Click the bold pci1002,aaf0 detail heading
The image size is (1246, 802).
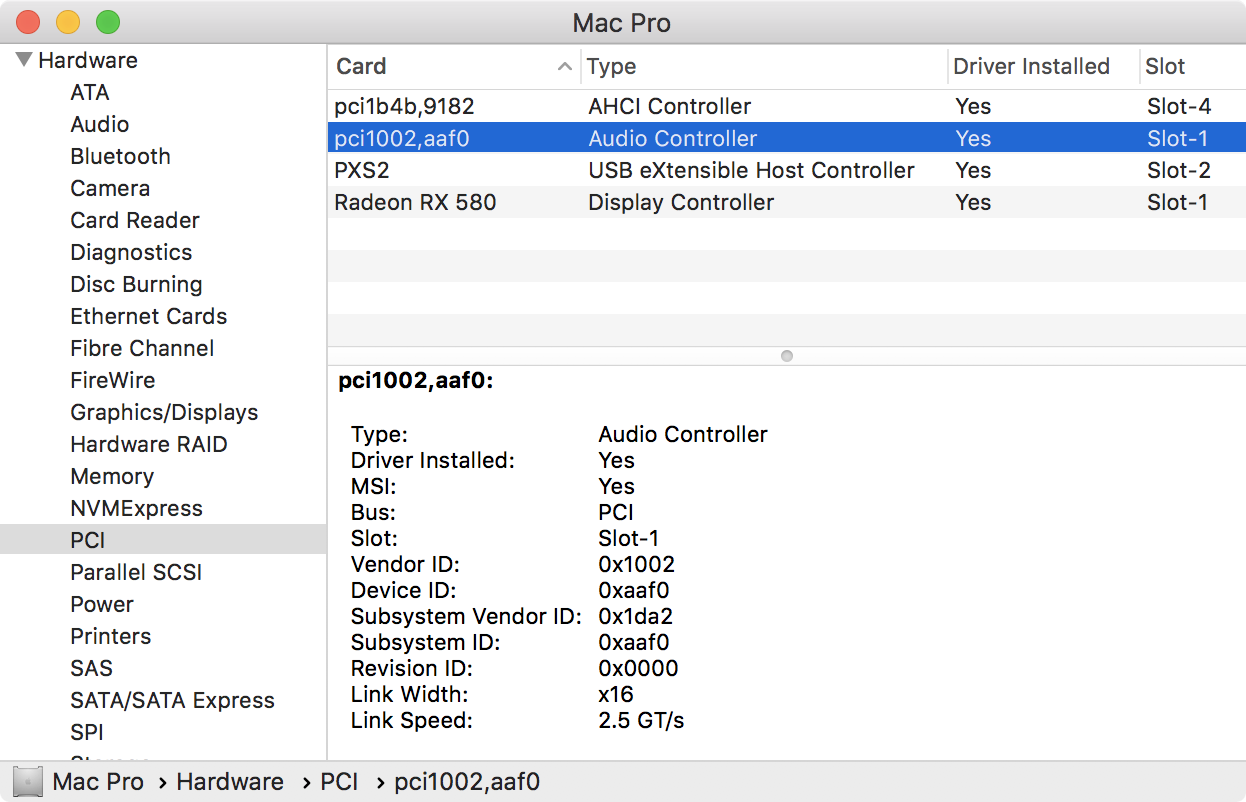point(416,380)
